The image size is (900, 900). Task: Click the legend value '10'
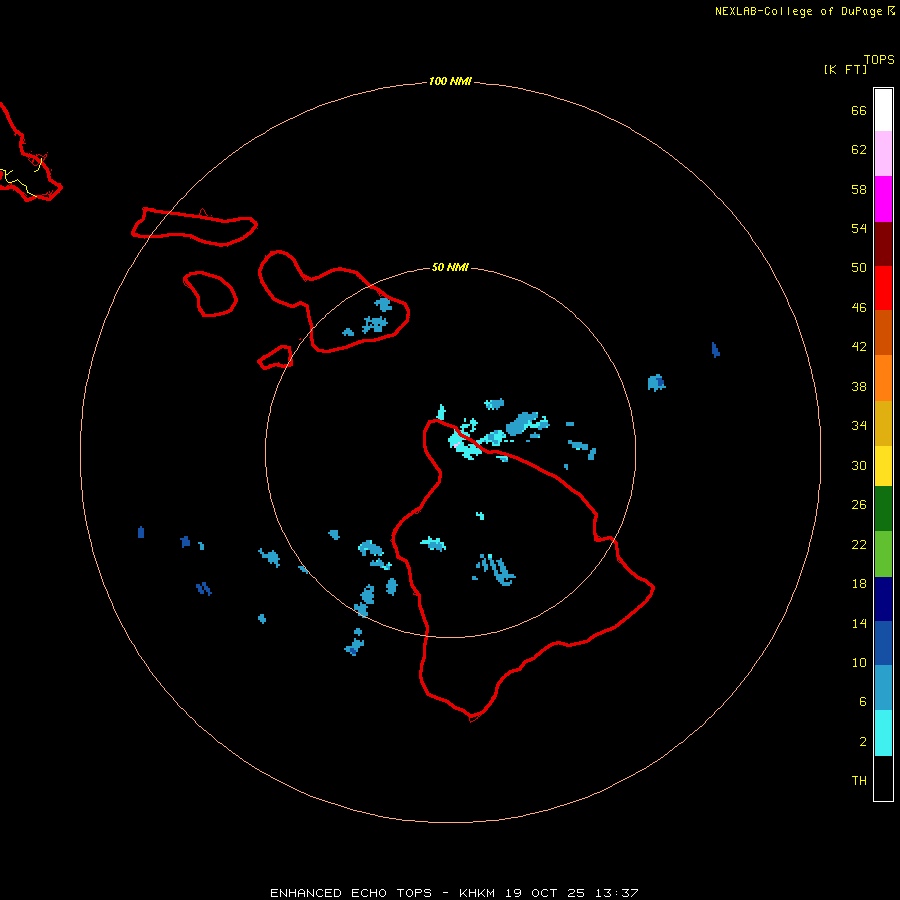tap(859, 663)
